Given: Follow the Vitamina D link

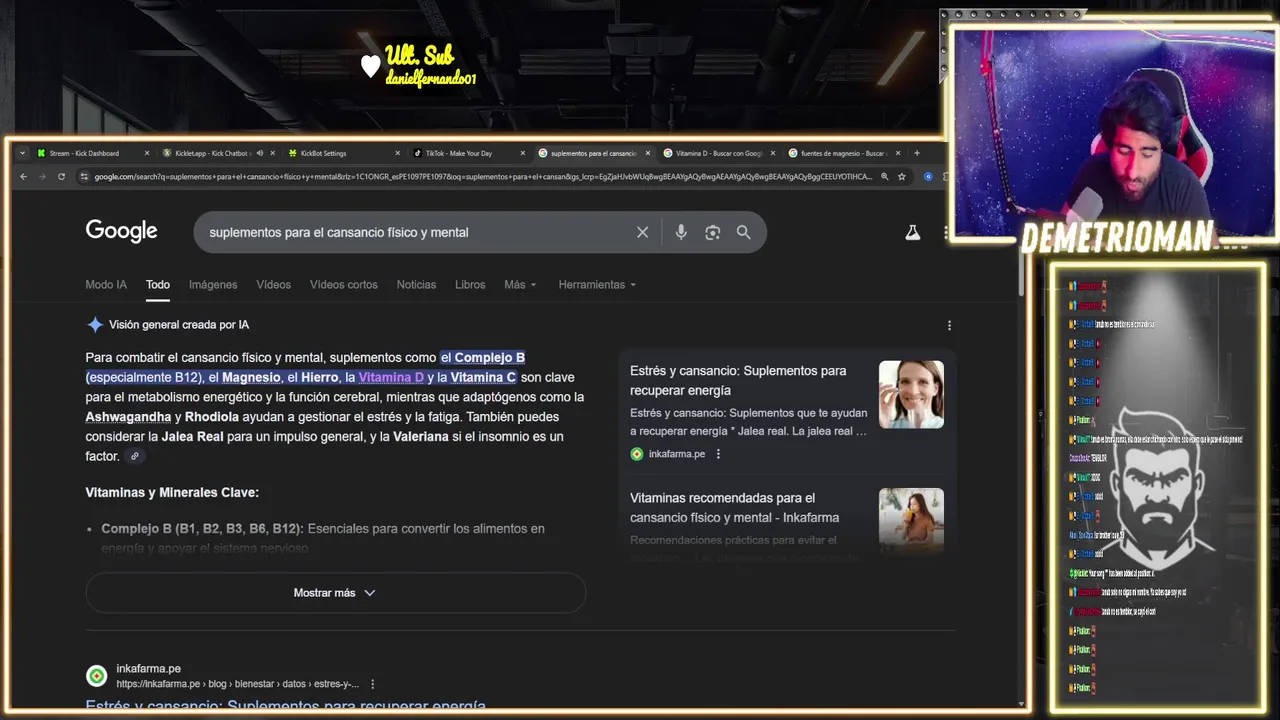Looking at the screenshot, I should point(391,377).
